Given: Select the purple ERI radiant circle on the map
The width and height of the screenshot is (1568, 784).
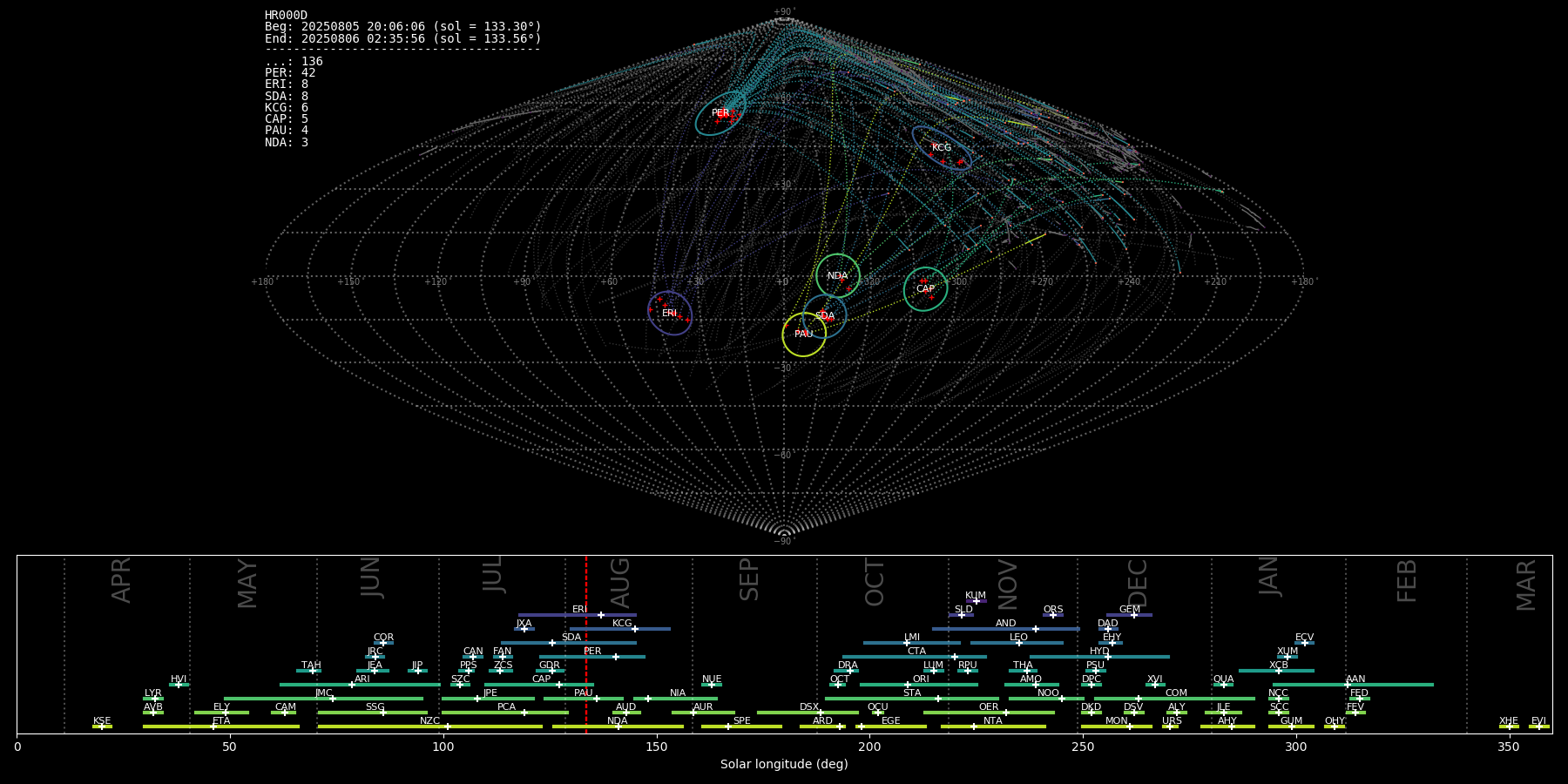Looking at the screenshot, I should [669, 313].
